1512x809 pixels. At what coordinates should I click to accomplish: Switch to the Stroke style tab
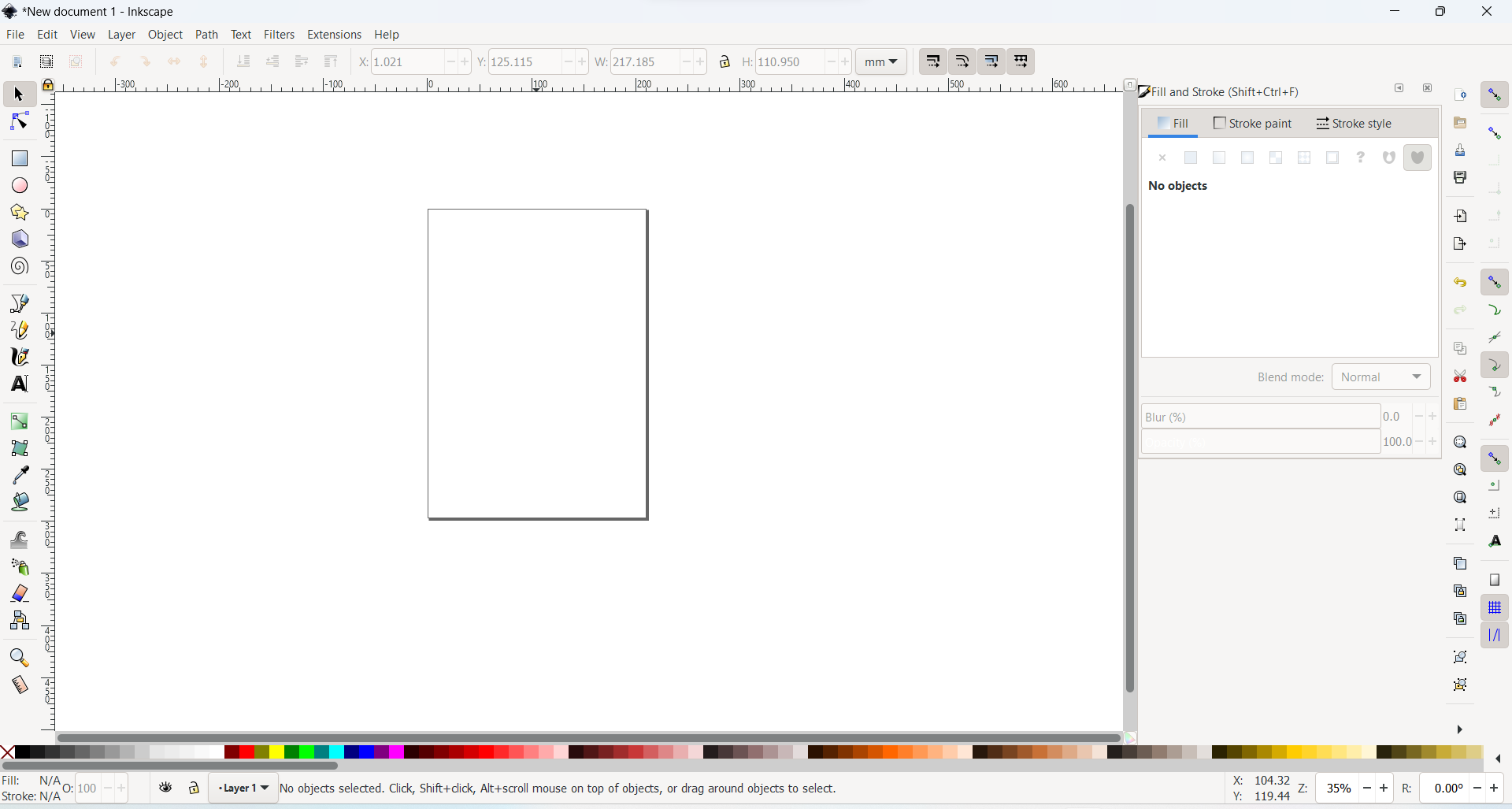[1356, 124]
